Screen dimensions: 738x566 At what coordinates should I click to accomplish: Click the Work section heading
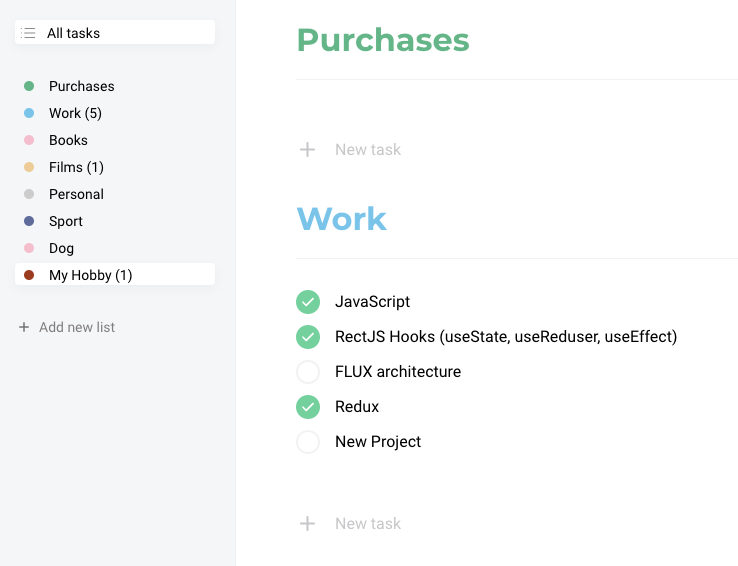341,219
